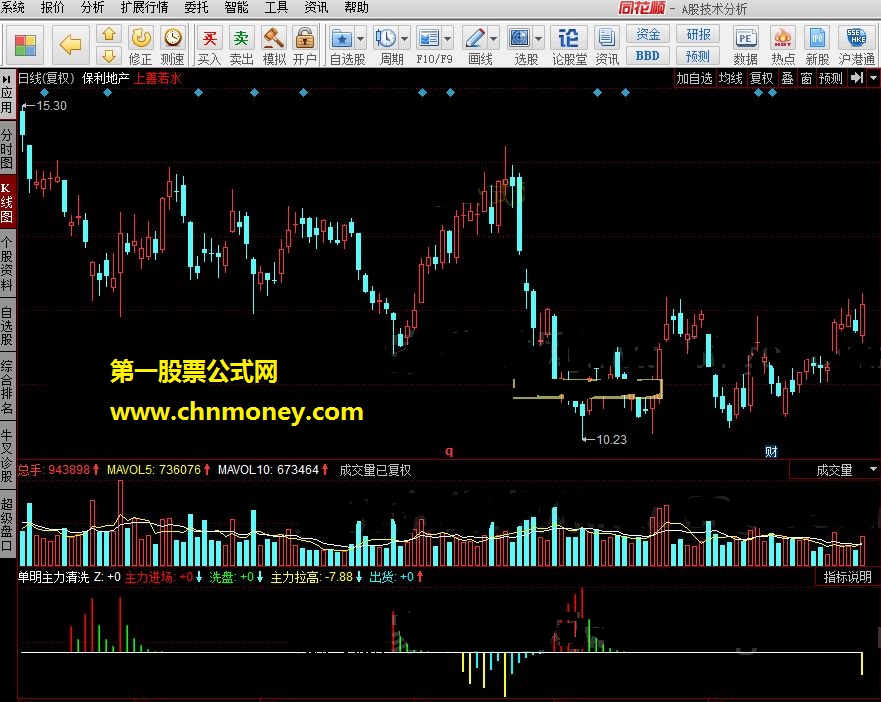Click the 买入 buy icon
This screenshot has width=881, height=702.
[209, 46]
